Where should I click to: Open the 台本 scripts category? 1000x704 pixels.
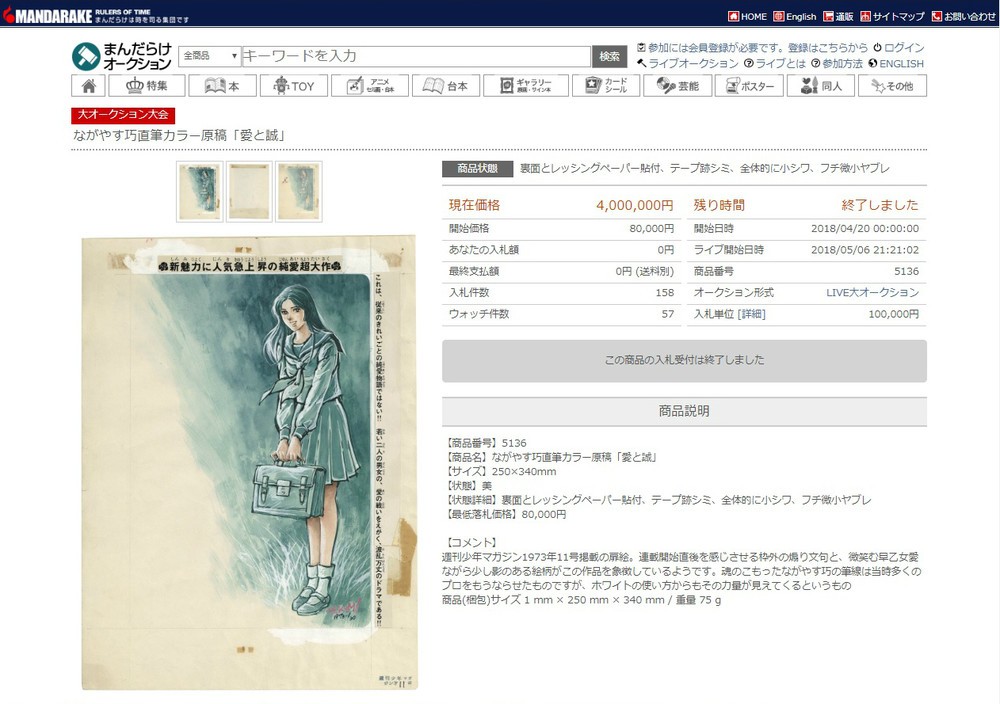(x=445, y=86)
